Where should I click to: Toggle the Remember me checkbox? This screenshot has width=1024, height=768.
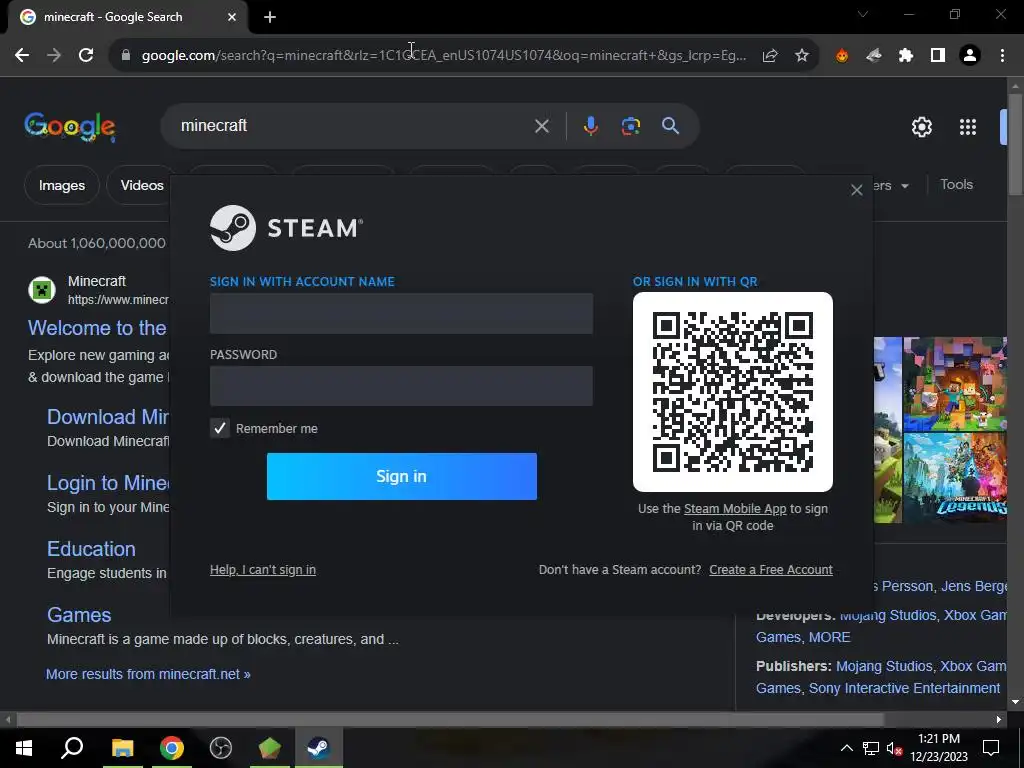click(220, 428)
